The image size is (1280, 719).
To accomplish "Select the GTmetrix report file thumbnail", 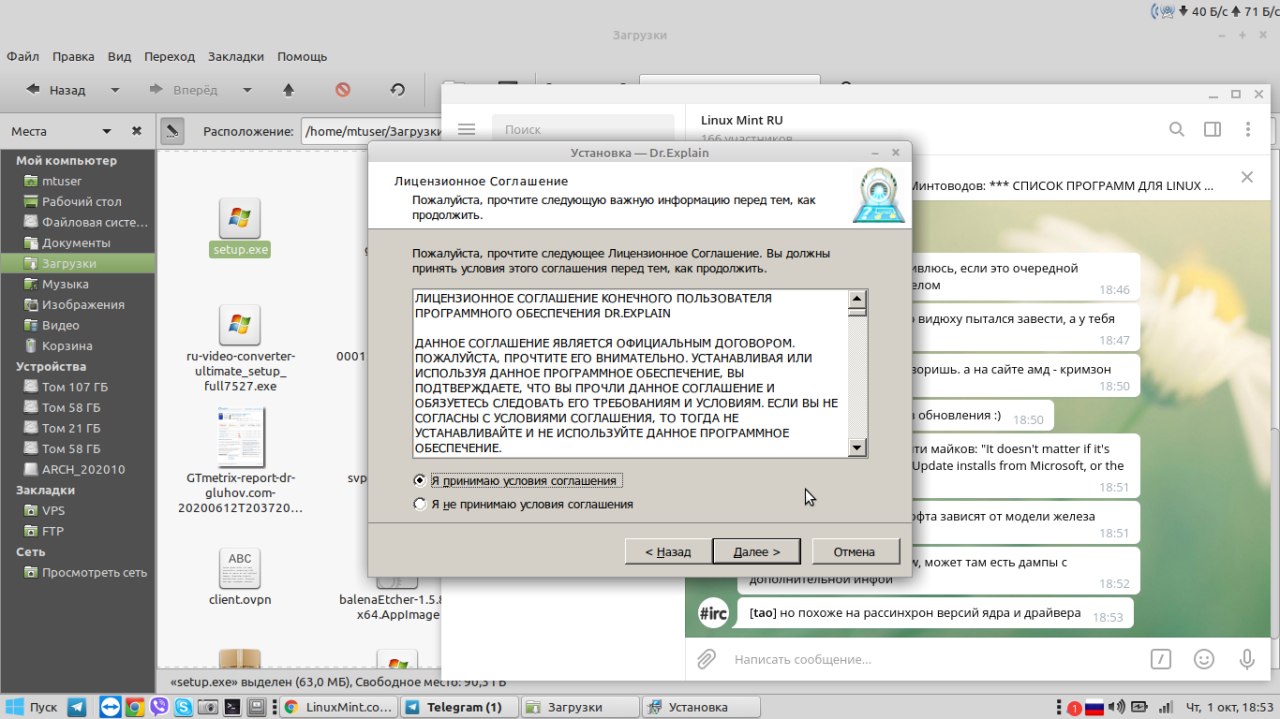I will pyautogui.click(x=240, y=438).
